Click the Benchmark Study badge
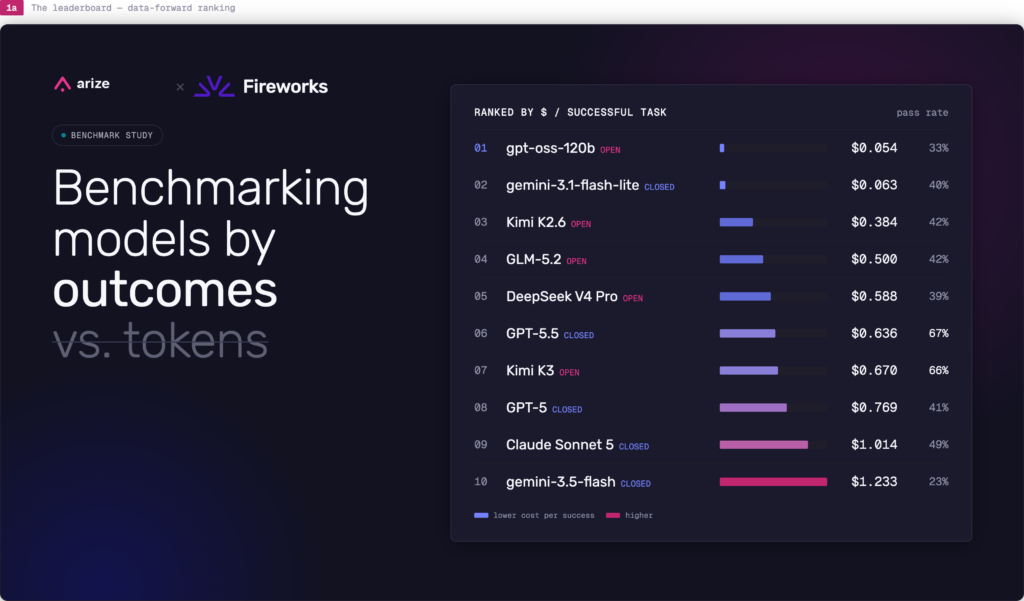Image resolution: width=1024 pixels, height=601 pixels. pyautogui.click(x=107, y=135)
